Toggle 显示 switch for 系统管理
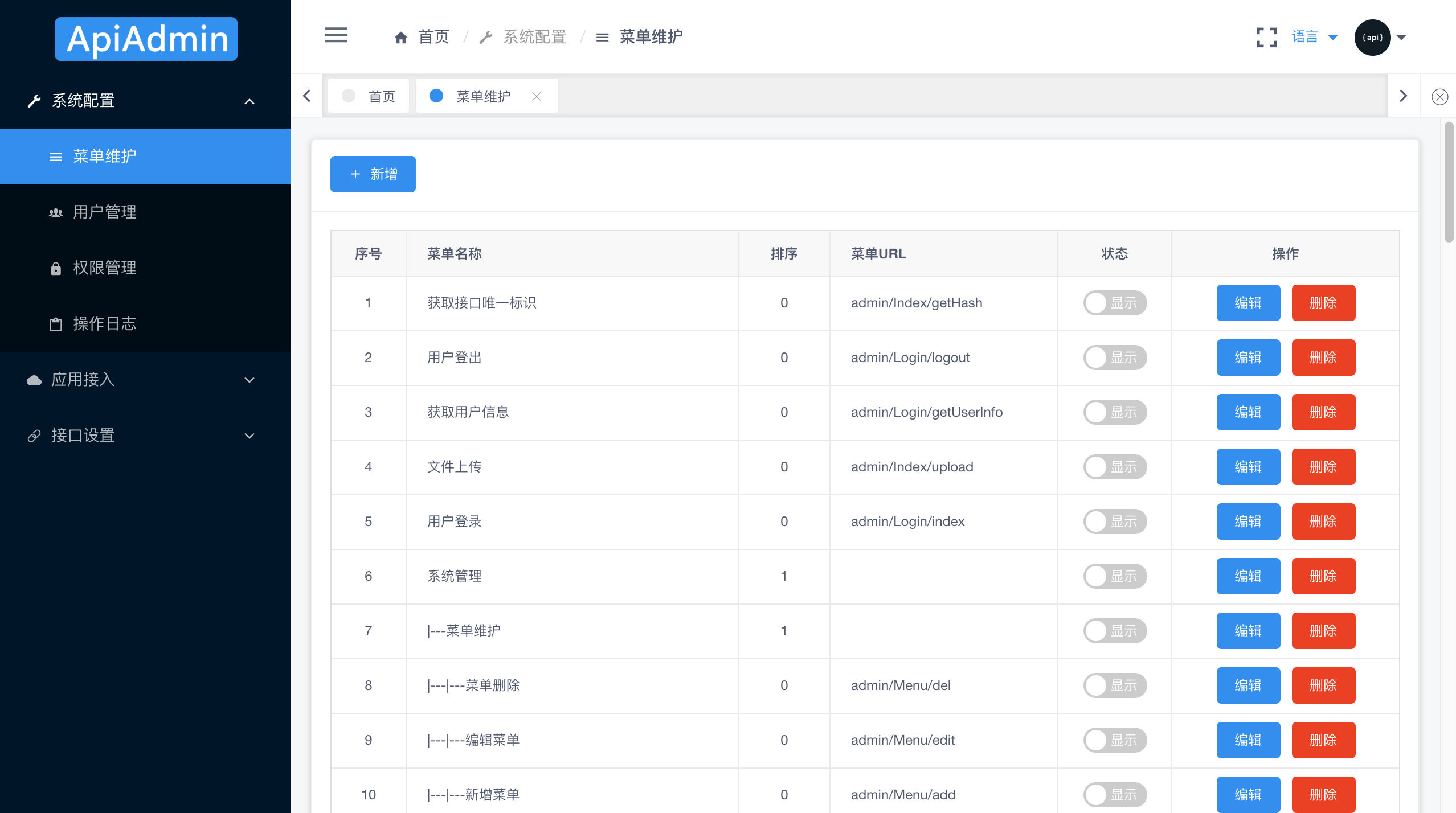Image resolution: width=1456 pixels, height=813 pixels. point(1115,576)
